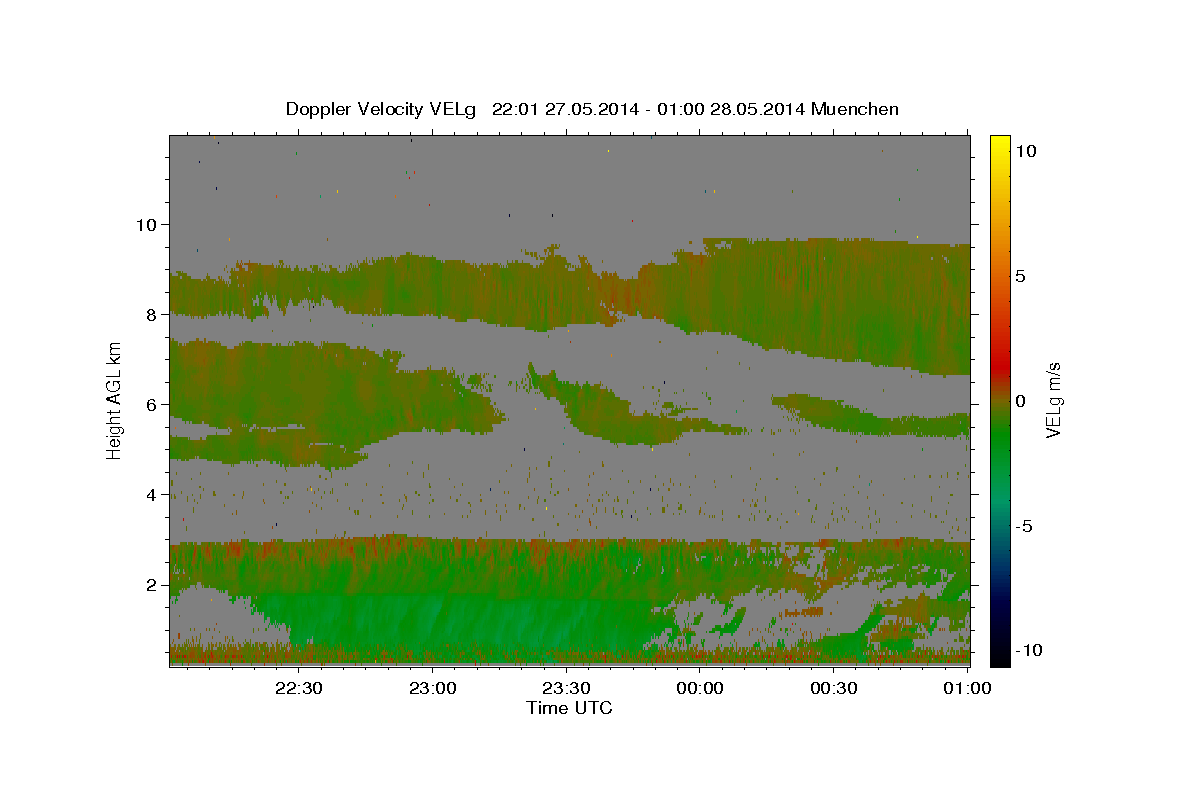Click the 'Height AGL km' axis label
Screen dimensions: 1200x800
pos(115,400)
